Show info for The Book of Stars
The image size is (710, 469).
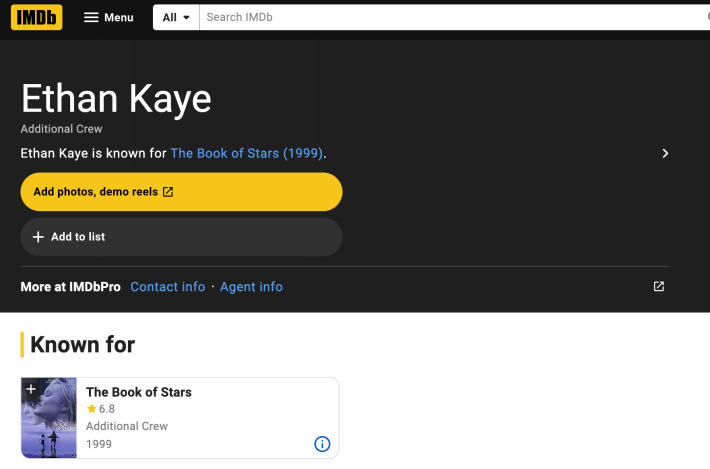click(322, 444)
